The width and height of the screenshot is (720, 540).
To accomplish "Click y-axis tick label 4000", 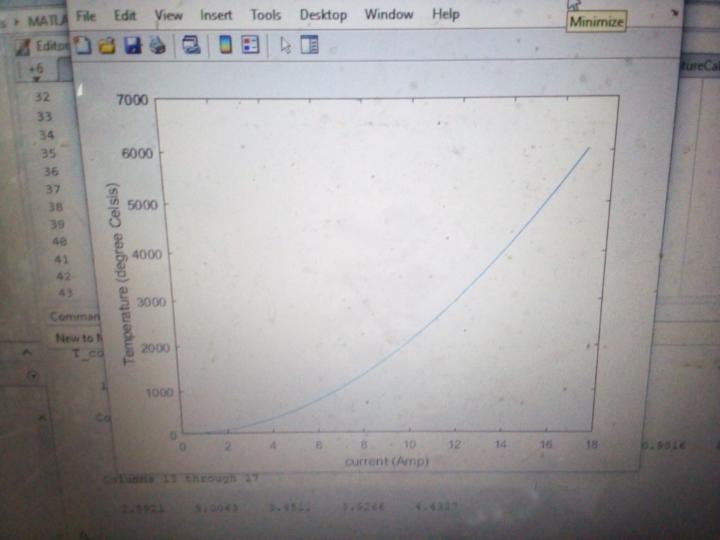I will (147, 254).
